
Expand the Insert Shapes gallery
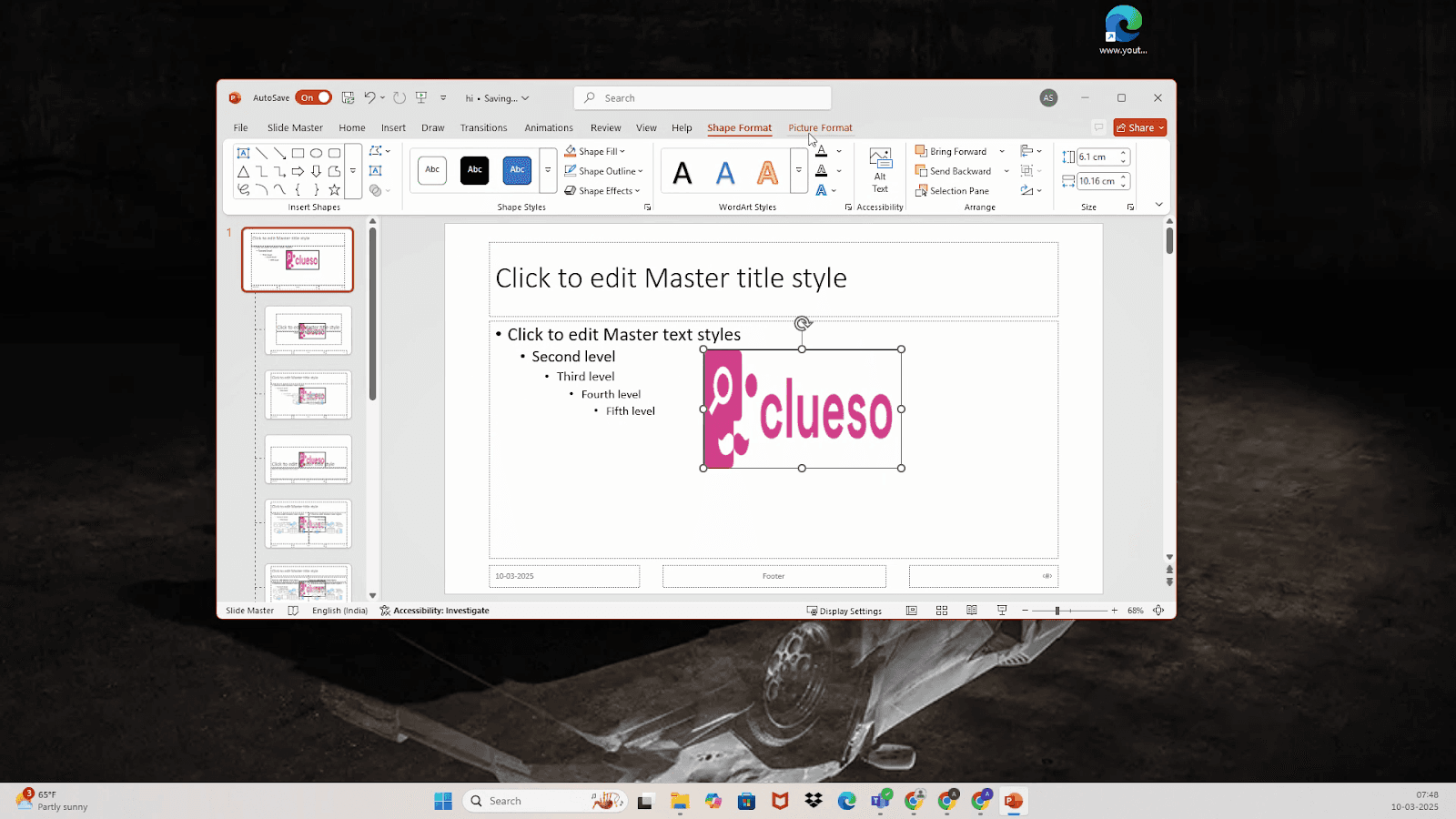pos(353,171)
